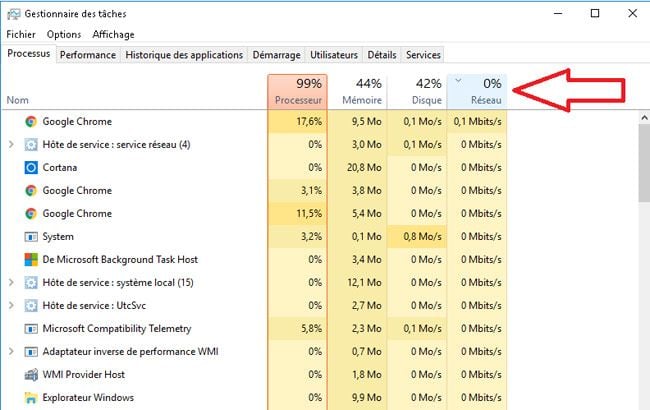Select the Chrome icon using 17,6% CPU
This screenshot has width=650, height=410.
31,121
